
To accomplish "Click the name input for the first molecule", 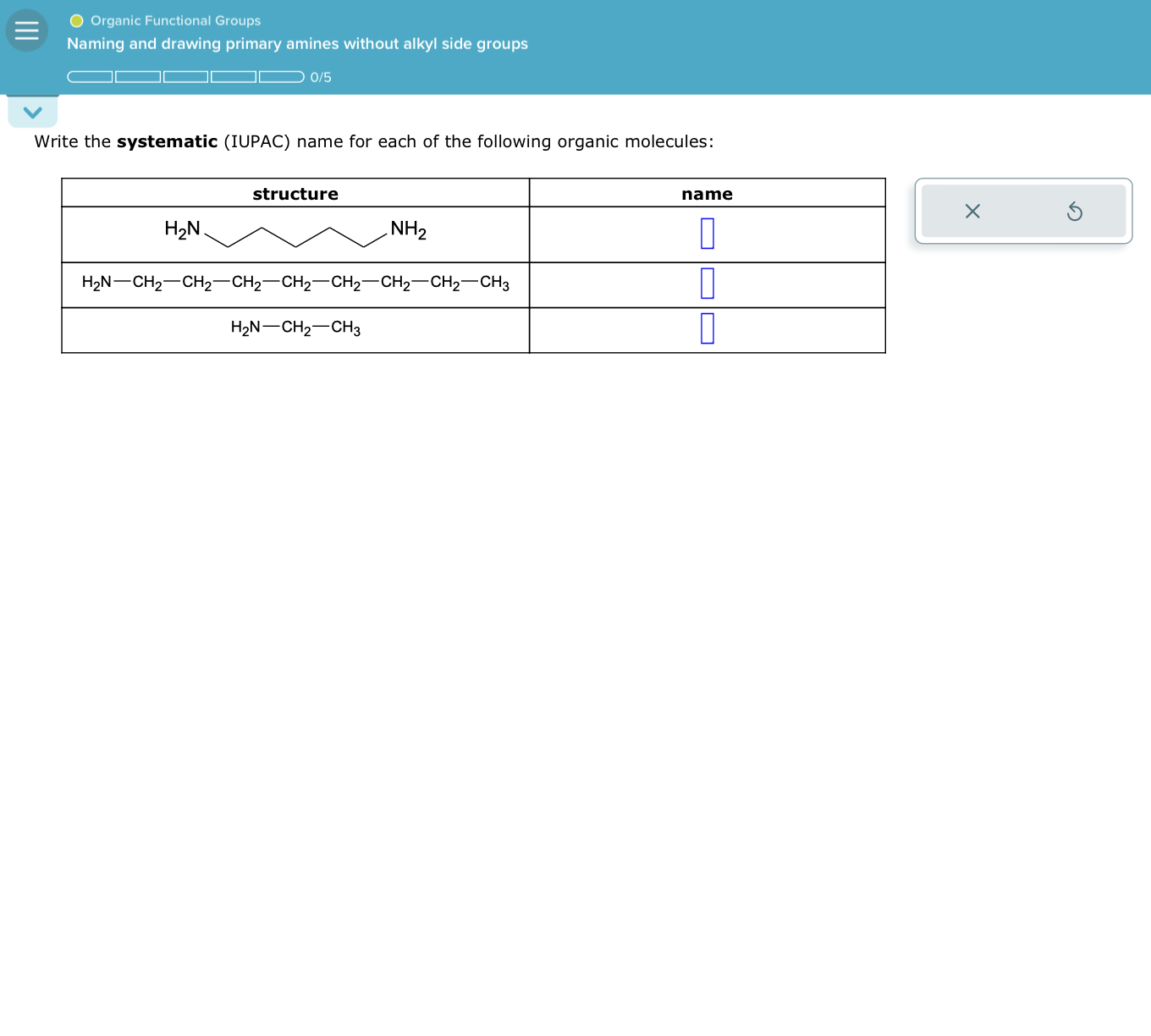I will (x=707, y=234).
